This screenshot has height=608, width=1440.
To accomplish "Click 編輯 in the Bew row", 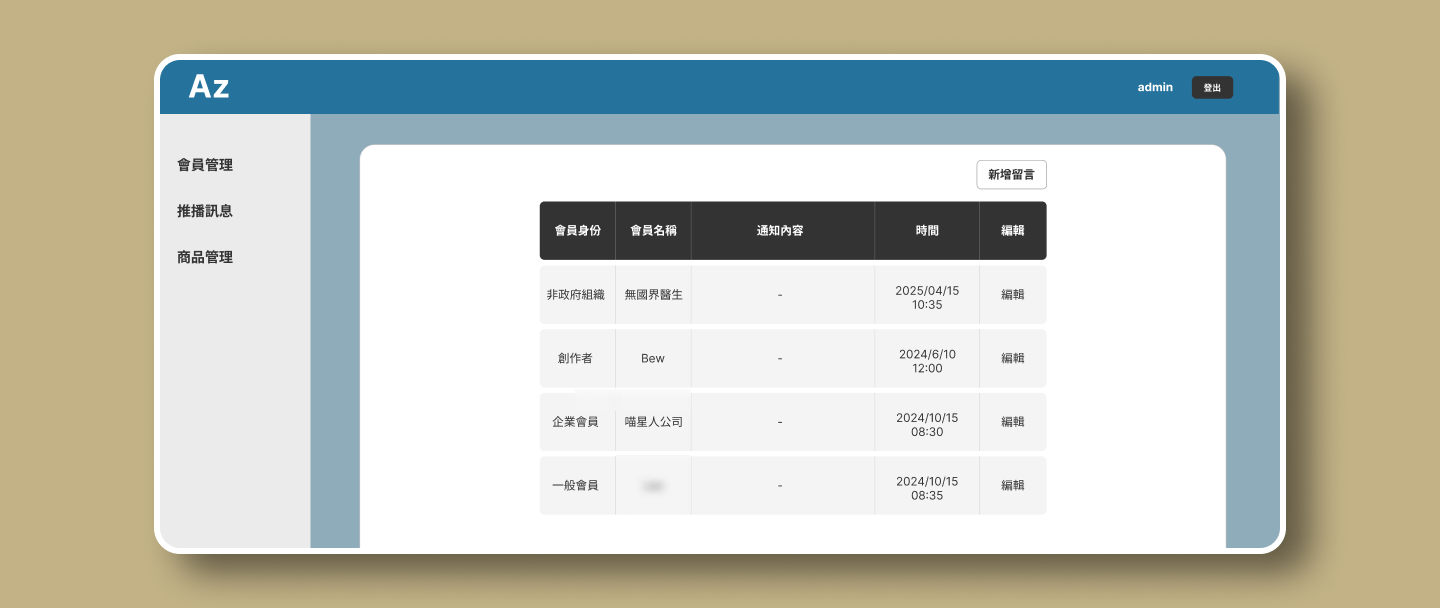I will tap(1012, 358).
